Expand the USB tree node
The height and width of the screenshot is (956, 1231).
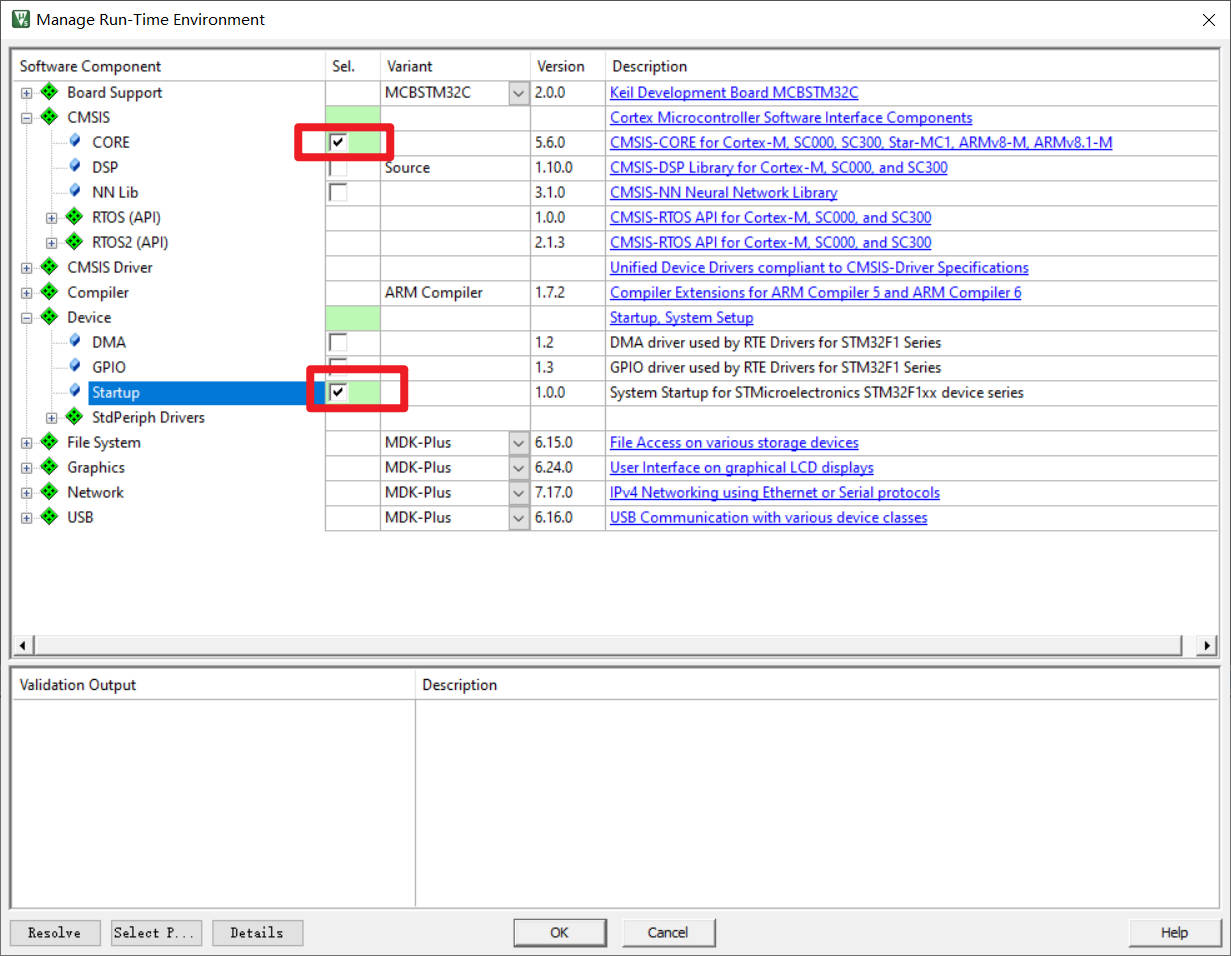27,518
